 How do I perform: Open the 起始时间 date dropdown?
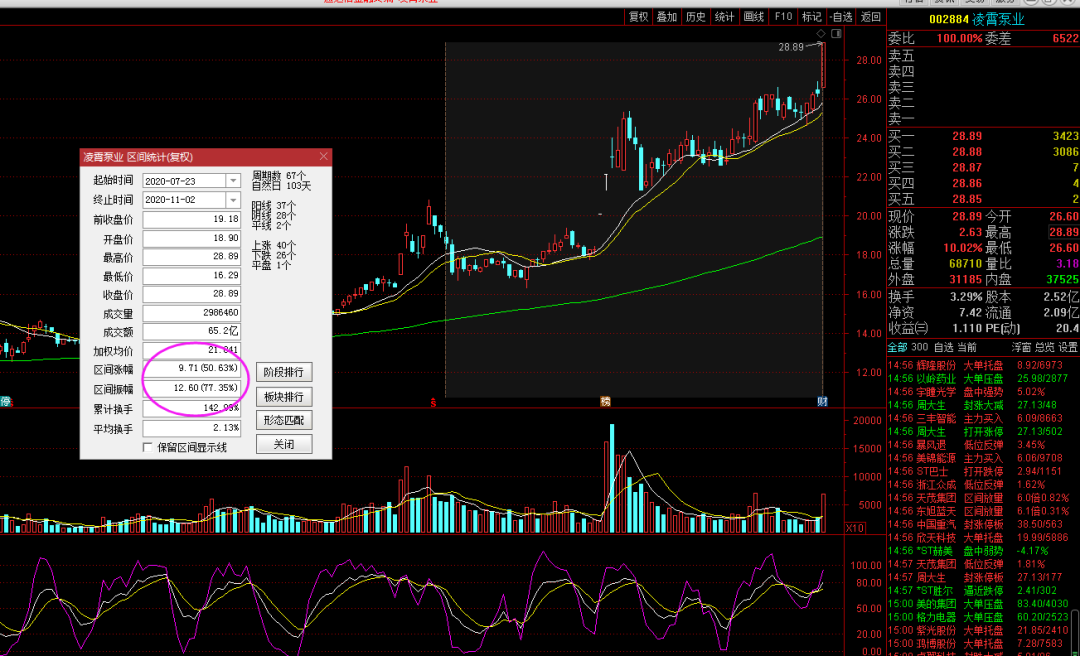[233, 181]
